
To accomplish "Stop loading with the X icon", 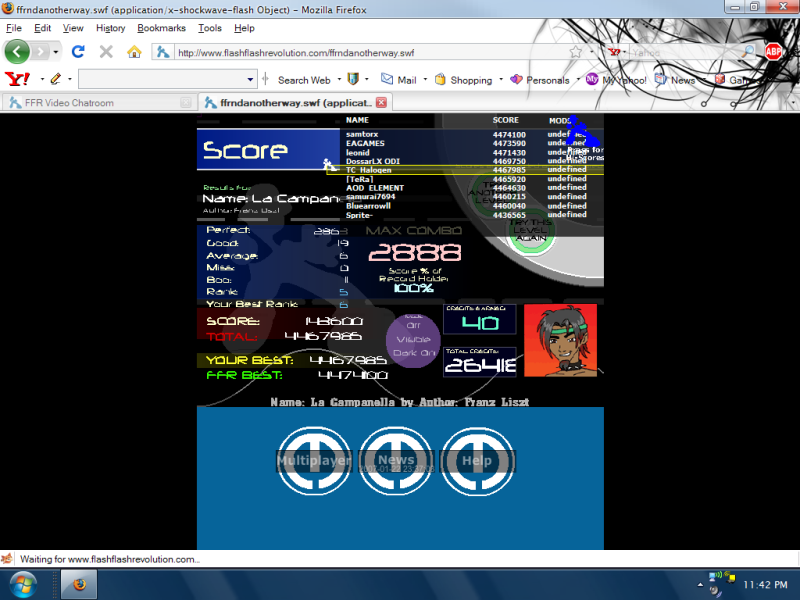I will pyautogui.click(x=106, y=51).
